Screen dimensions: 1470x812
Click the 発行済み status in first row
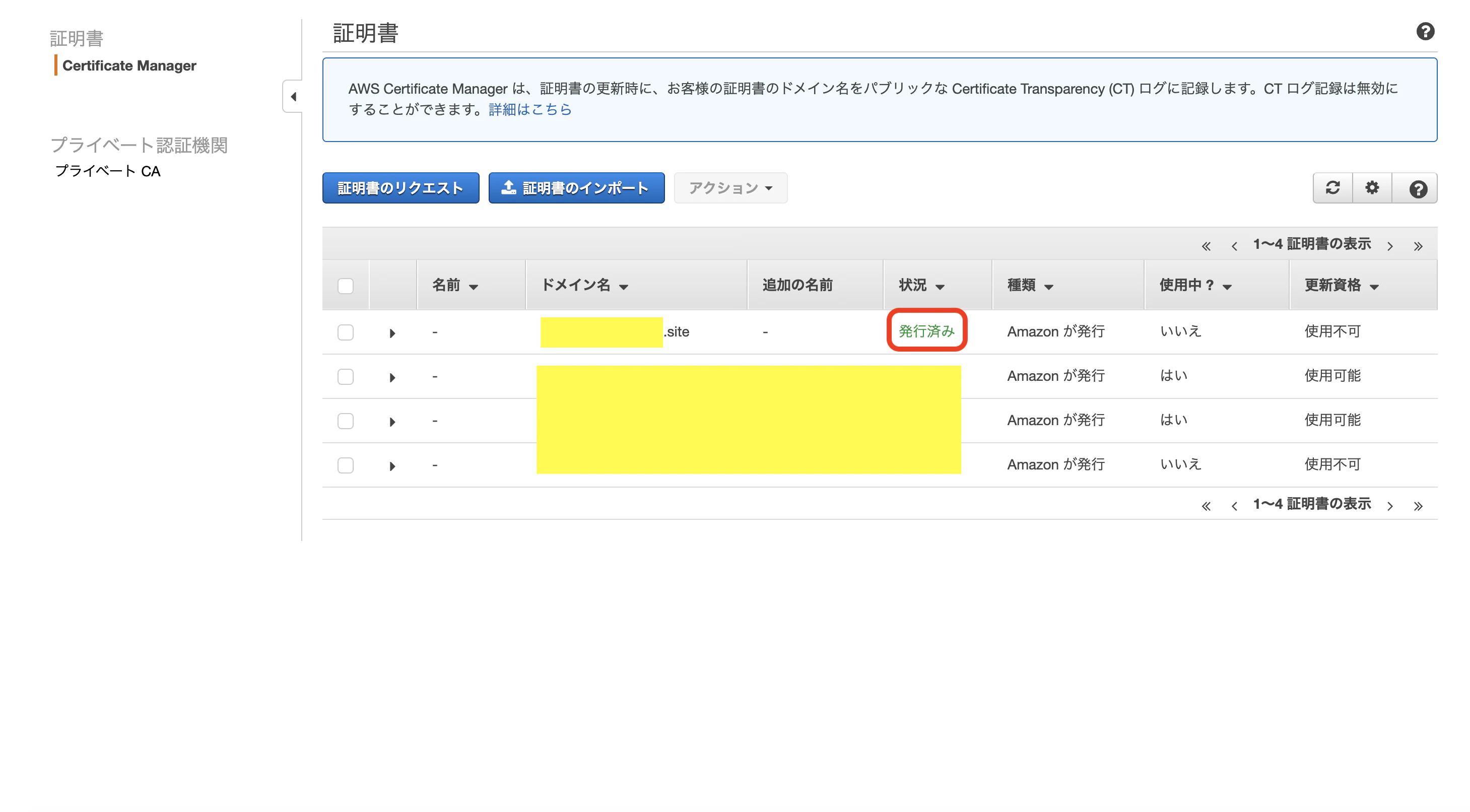[926, 331]
